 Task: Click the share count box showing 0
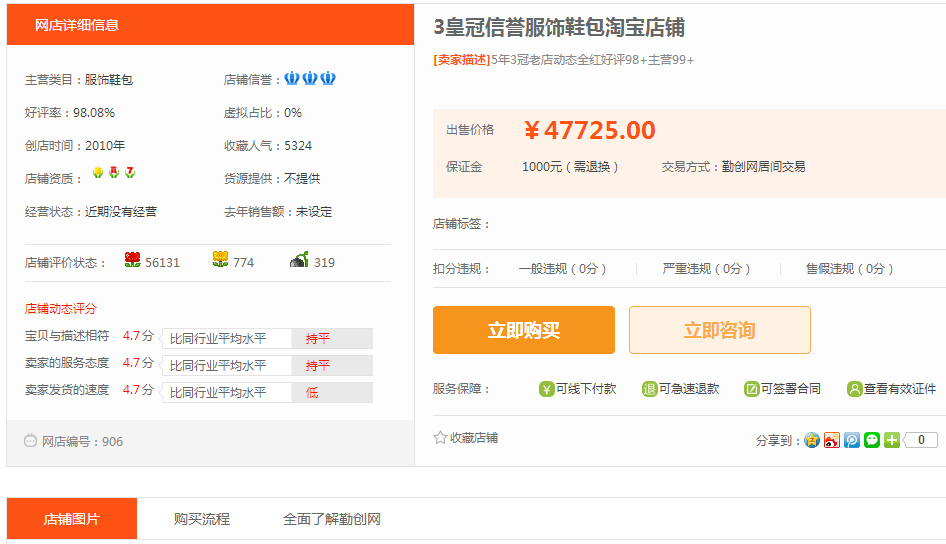click(x=921, y=440)
